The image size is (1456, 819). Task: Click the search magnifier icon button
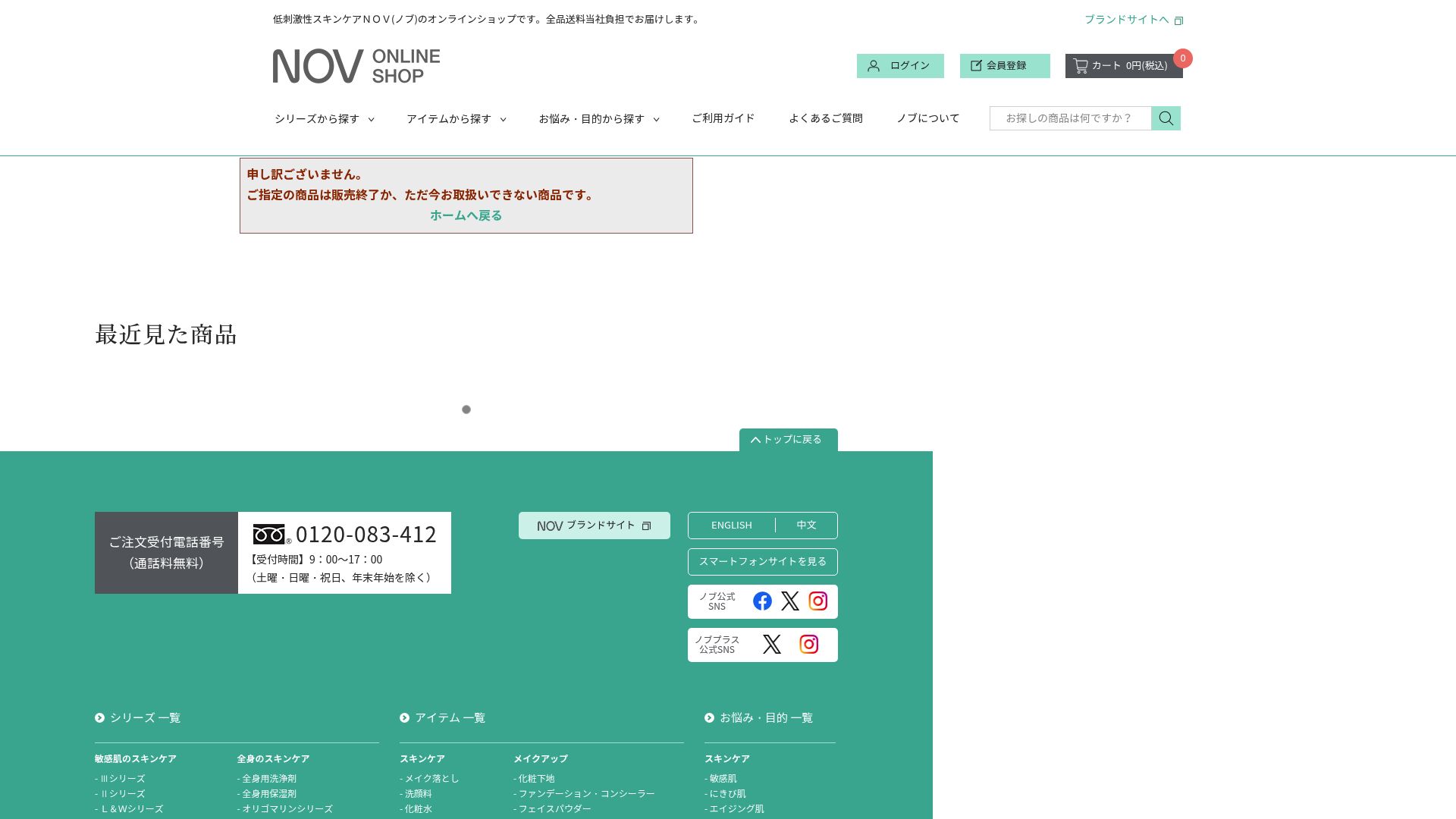pos(1166,118)
